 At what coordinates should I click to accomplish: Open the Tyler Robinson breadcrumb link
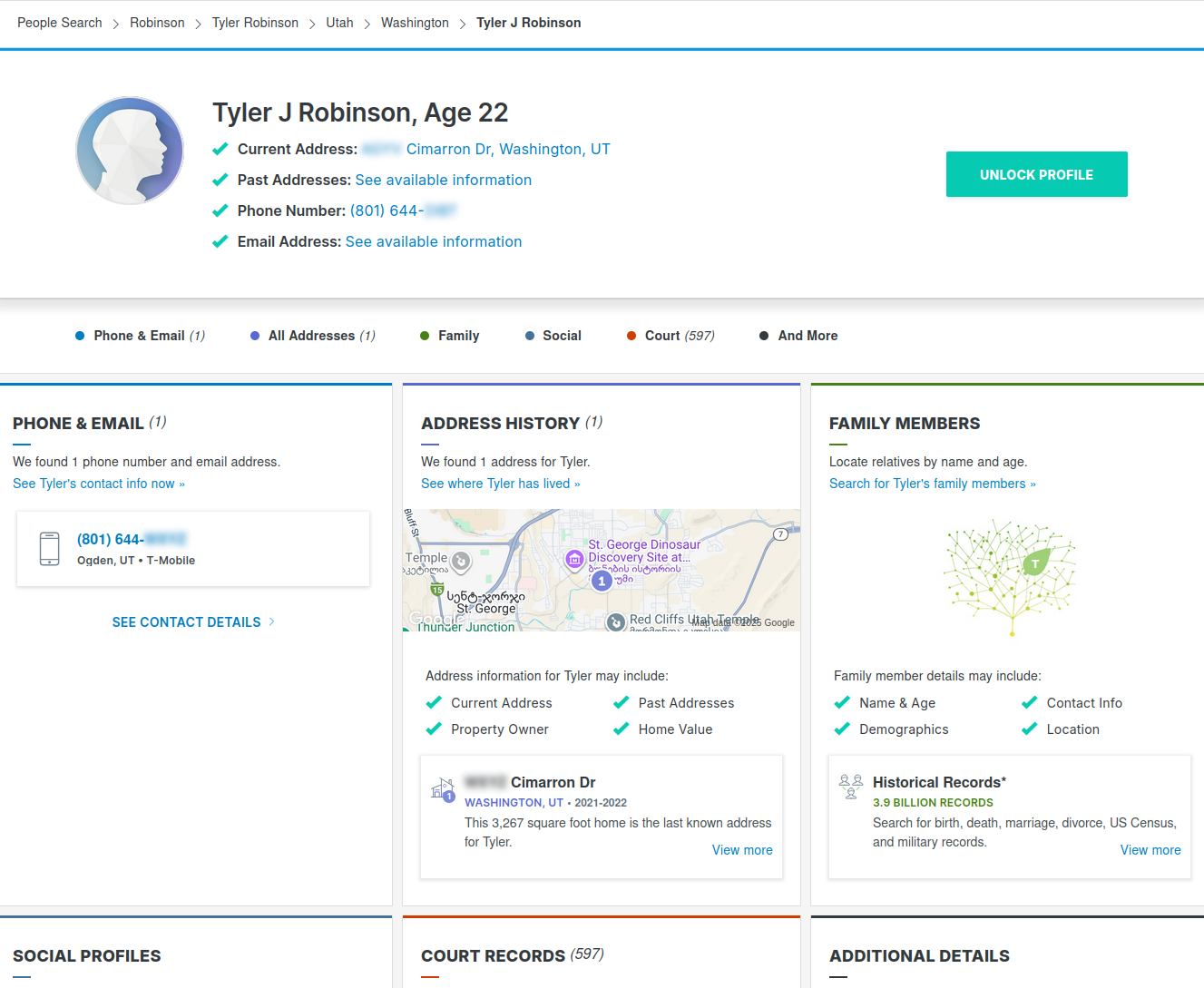(255, 23)
